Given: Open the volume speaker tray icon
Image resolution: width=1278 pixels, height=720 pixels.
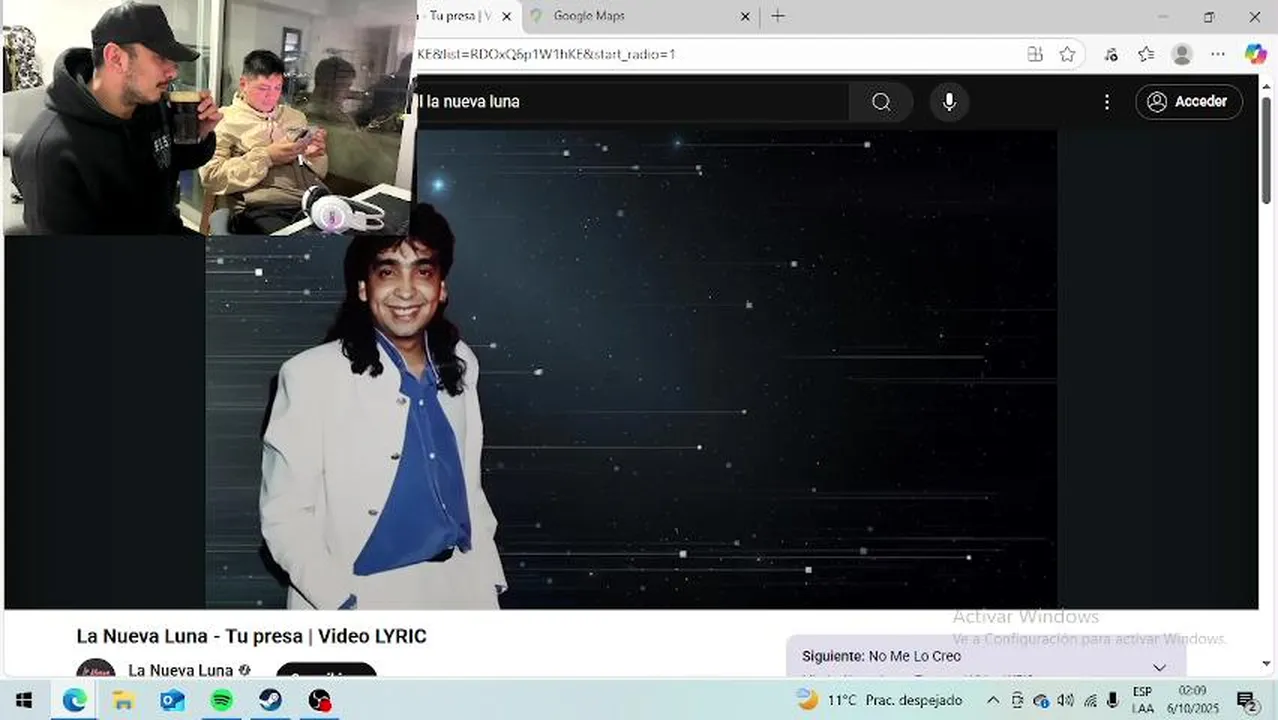Looking at the screenshot, I should tap(1065, 700).
